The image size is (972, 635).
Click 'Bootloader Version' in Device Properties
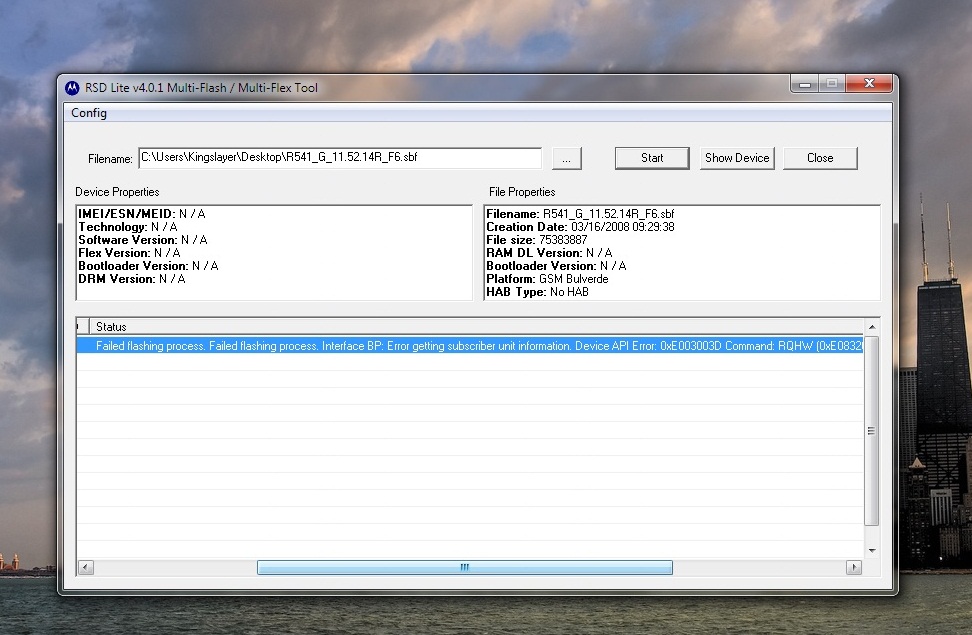tap(148, 266)
